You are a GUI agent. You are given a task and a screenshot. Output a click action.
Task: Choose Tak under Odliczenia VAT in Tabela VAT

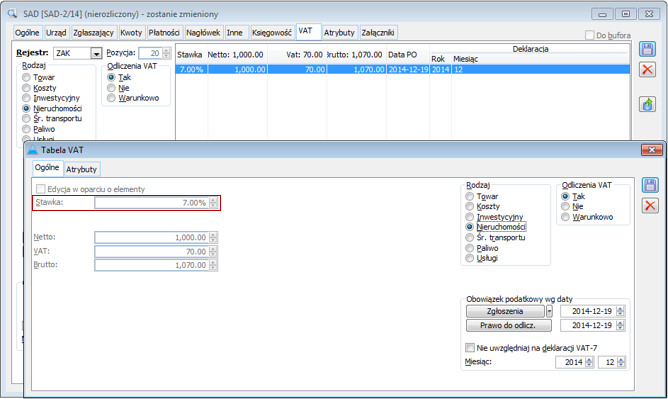click(x=565, y=196)
